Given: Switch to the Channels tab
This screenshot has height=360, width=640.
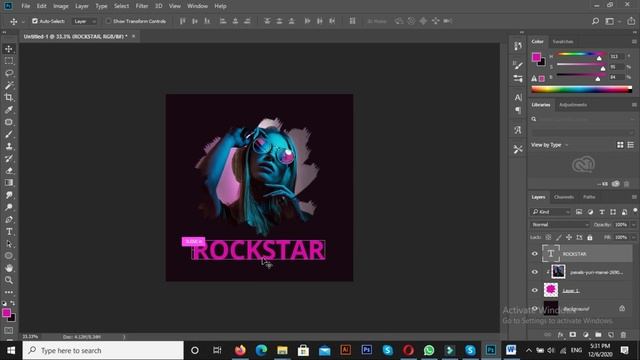Looking at the screenshot, I should click(x=564, y=197).
